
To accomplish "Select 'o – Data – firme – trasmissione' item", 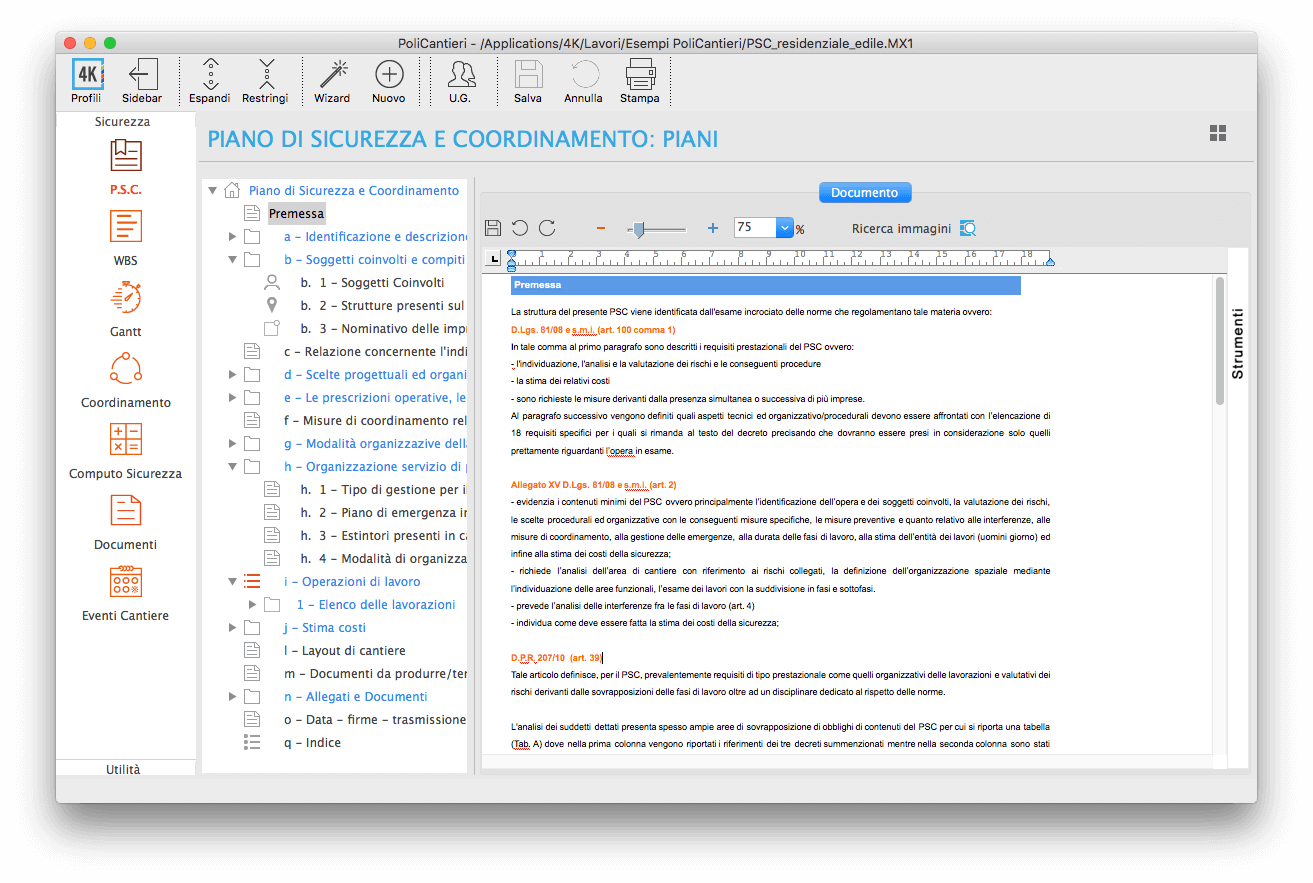I will click(375, 720).
